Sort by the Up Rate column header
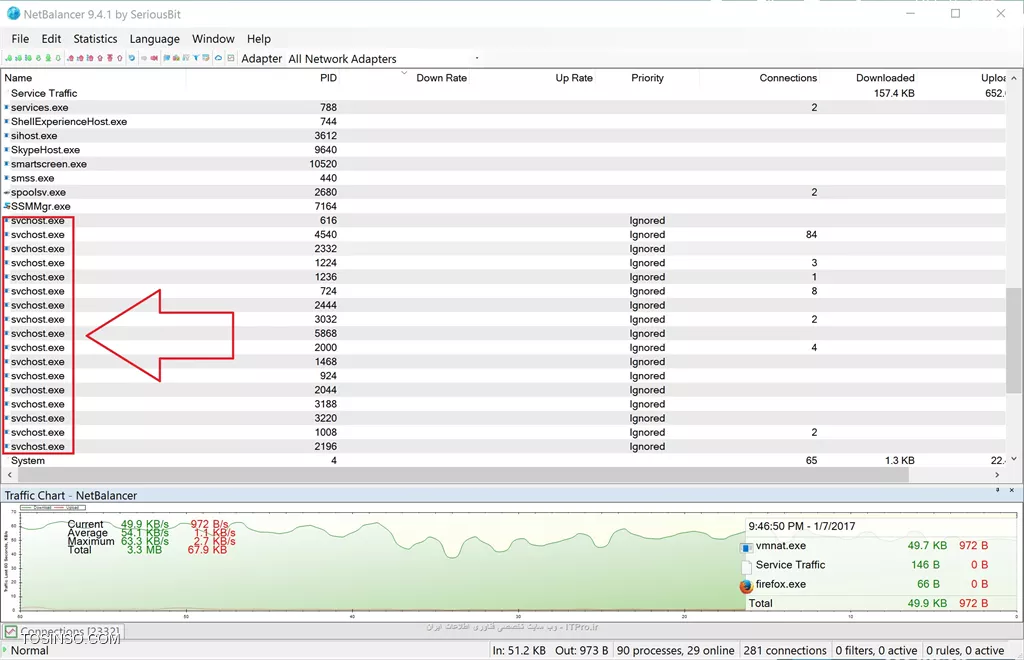The image size is (1024, 660). coord(574,78)
